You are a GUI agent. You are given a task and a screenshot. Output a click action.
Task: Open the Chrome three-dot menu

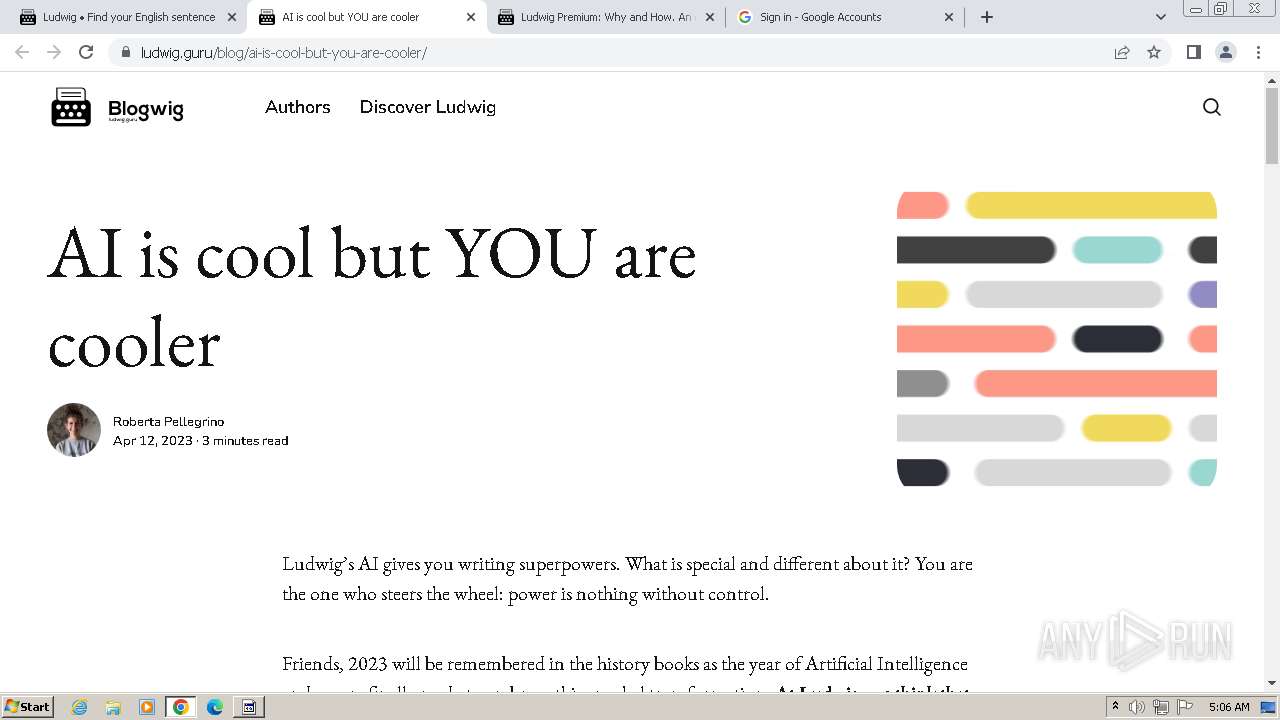pyautogui.click(x=1258, y=52)
